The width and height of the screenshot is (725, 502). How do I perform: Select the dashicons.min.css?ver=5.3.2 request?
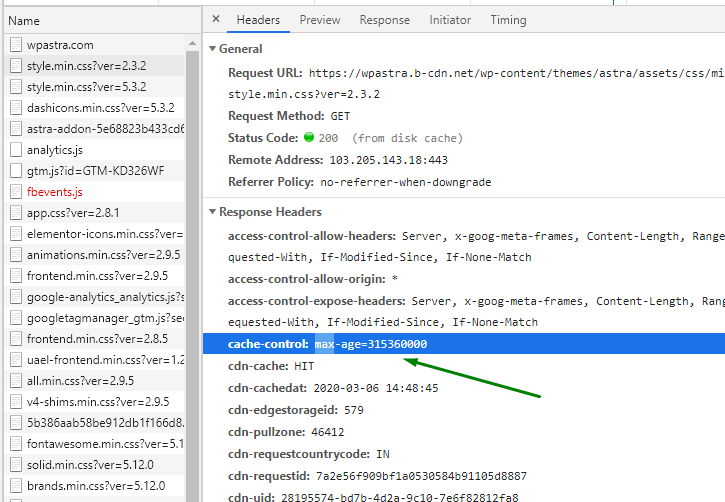pos(94,108)
